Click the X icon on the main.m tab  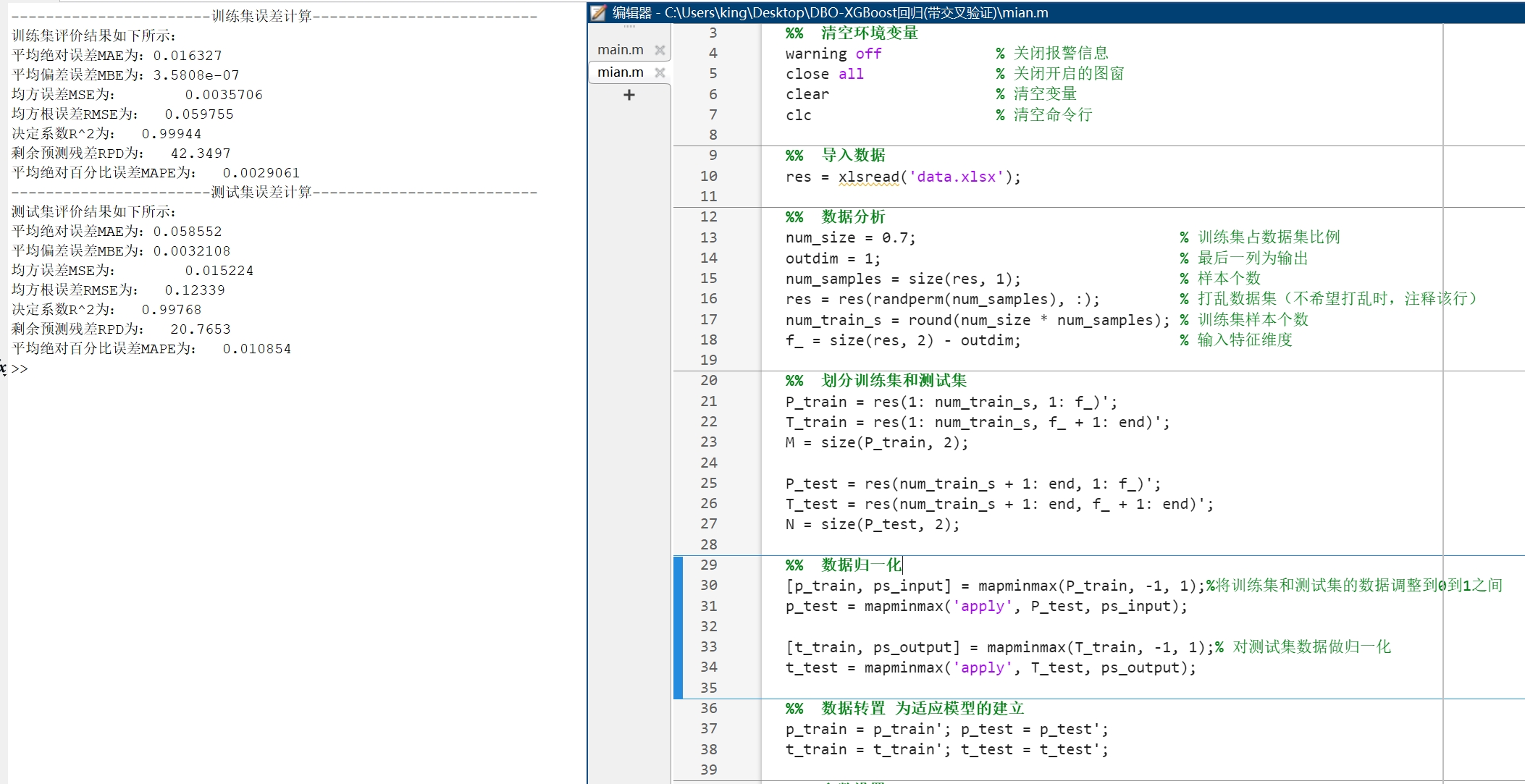(x=660, y=49)
